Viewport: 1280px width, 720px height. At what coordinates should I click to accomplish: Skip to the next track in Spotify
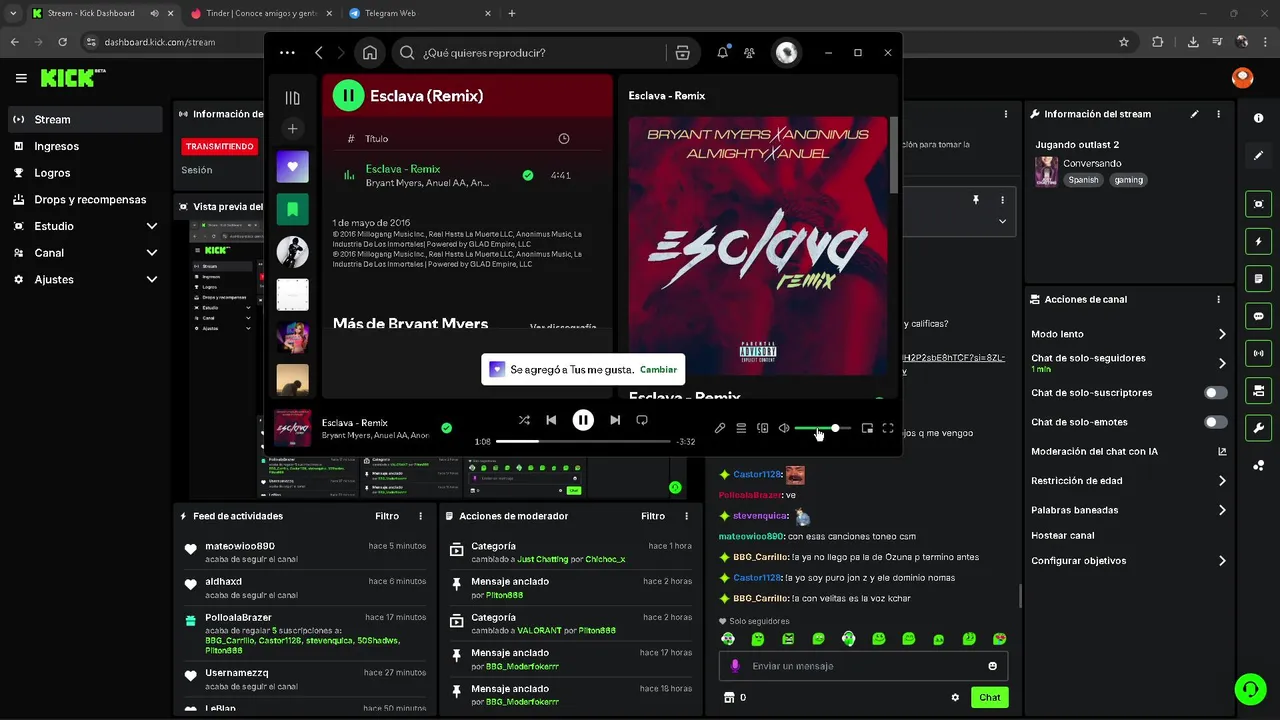[x=615, y=420]
